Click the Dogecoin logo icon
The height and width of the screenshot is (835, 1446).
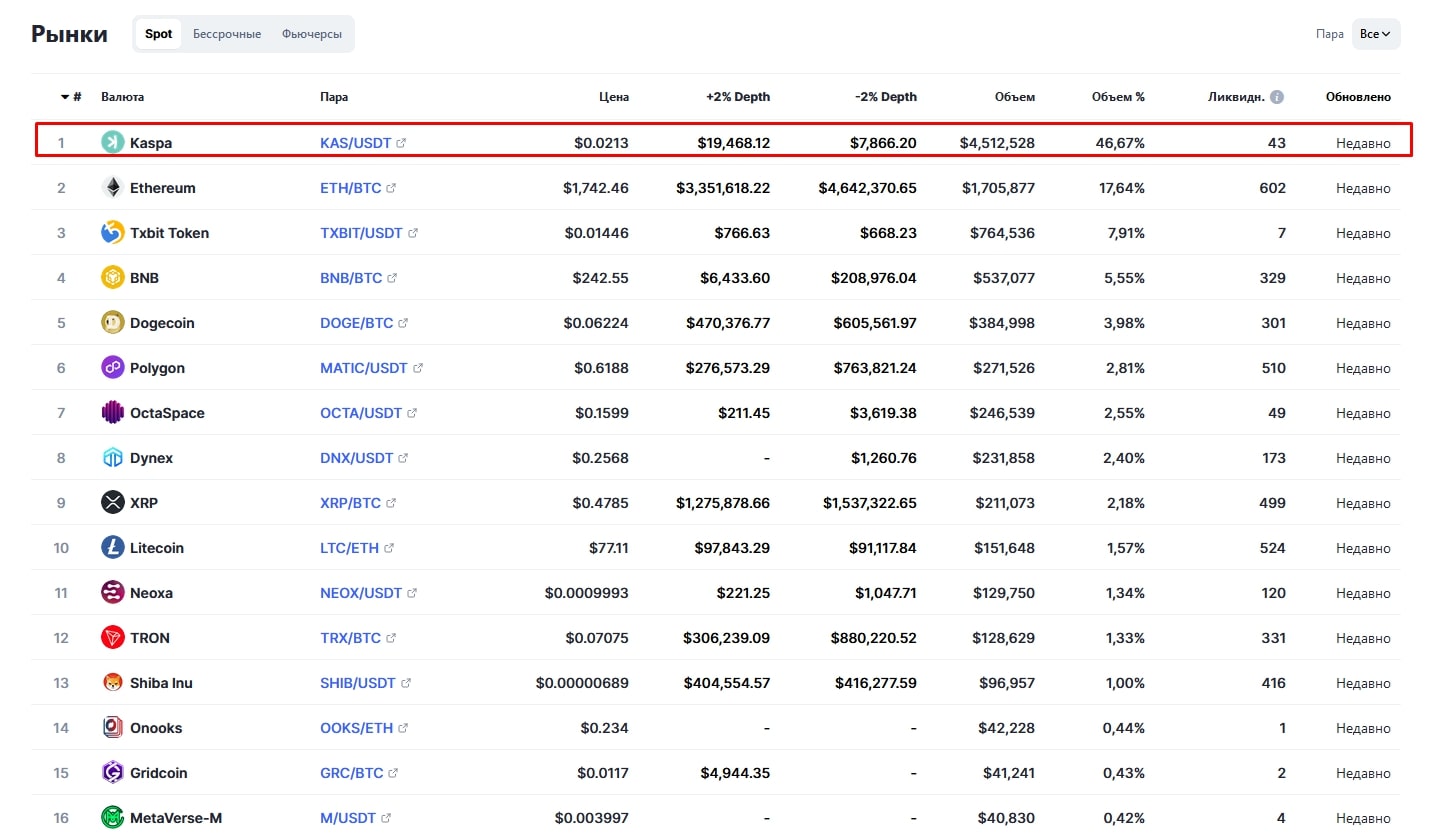point(113,322)
